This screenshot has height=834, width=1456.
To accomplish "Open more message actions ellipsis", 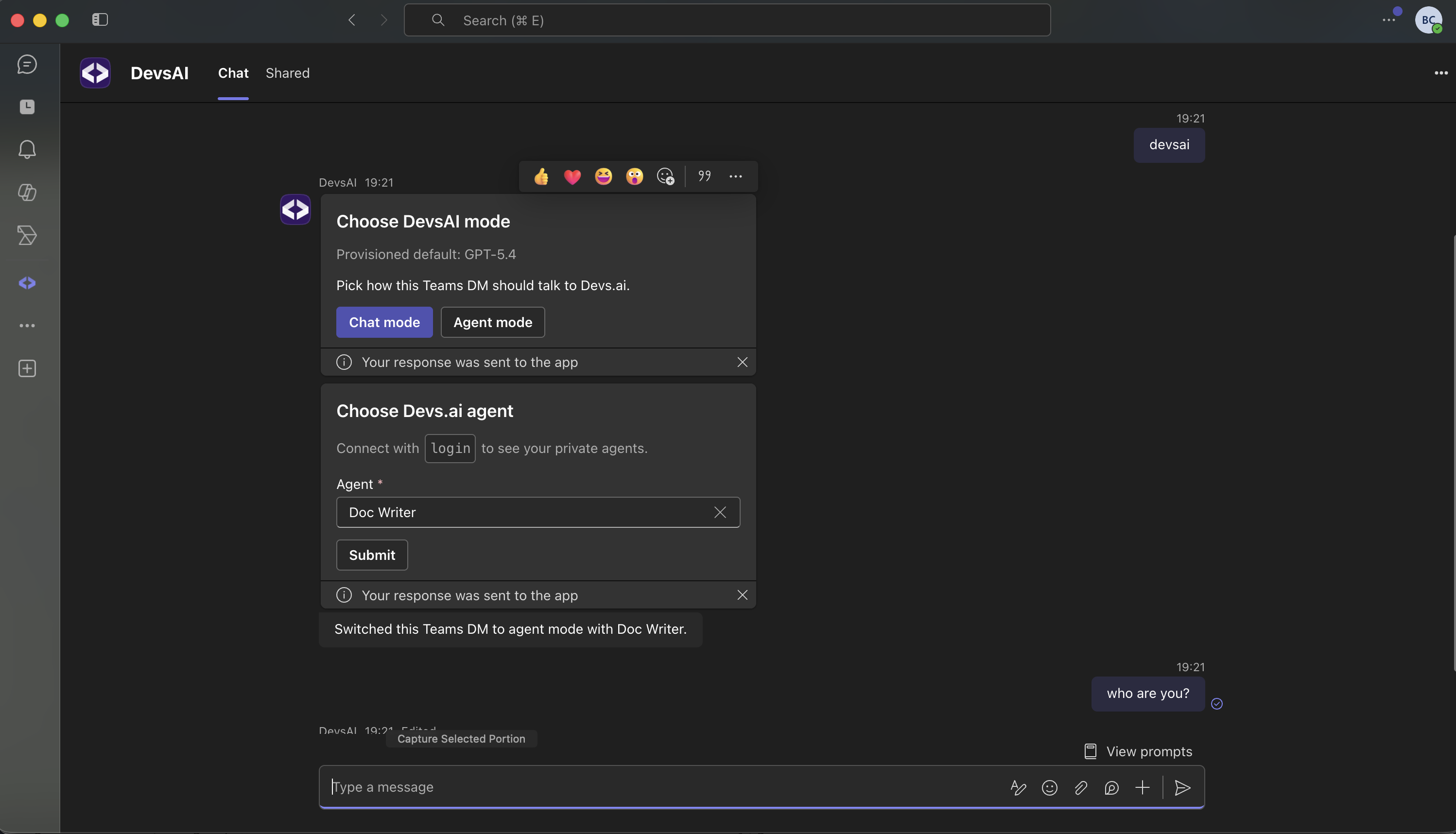I will (735, 176).
